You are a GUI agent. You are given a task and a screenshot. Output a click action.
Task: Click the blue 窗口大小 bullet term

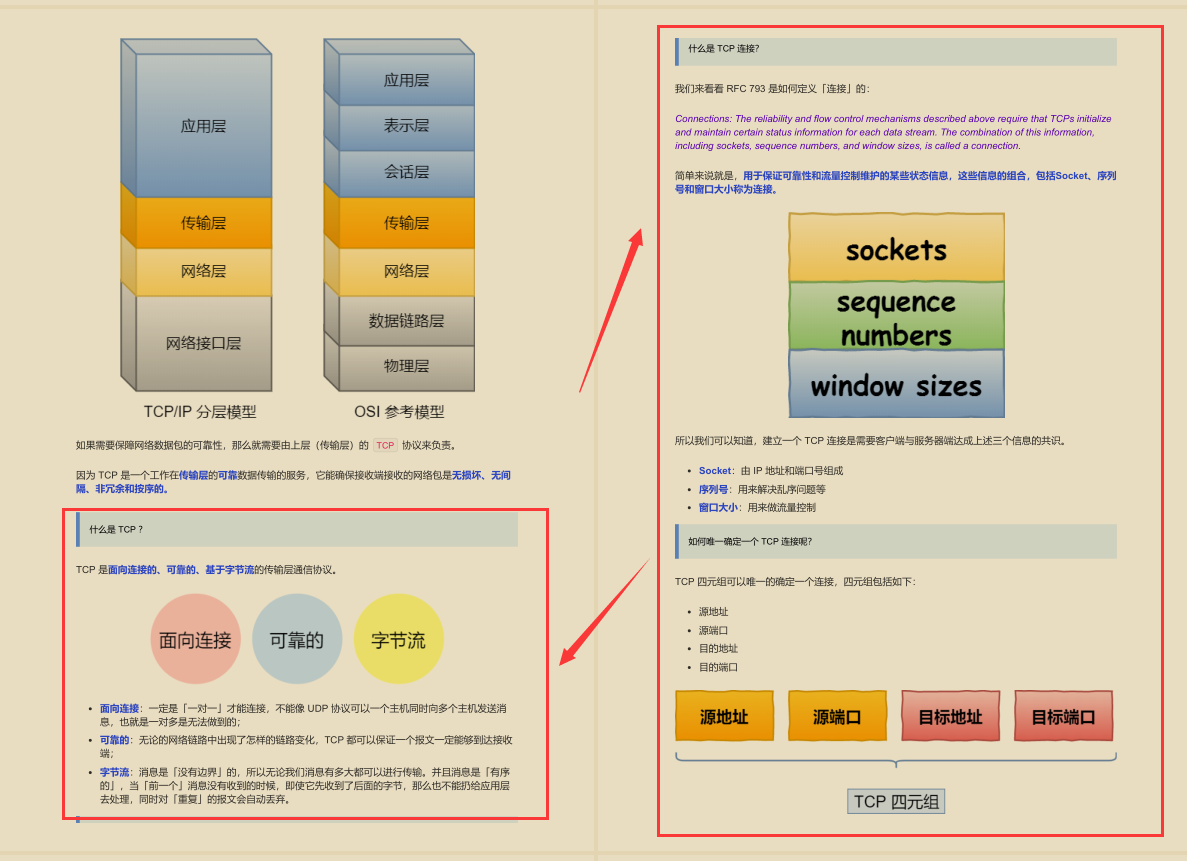pos(717,508)
